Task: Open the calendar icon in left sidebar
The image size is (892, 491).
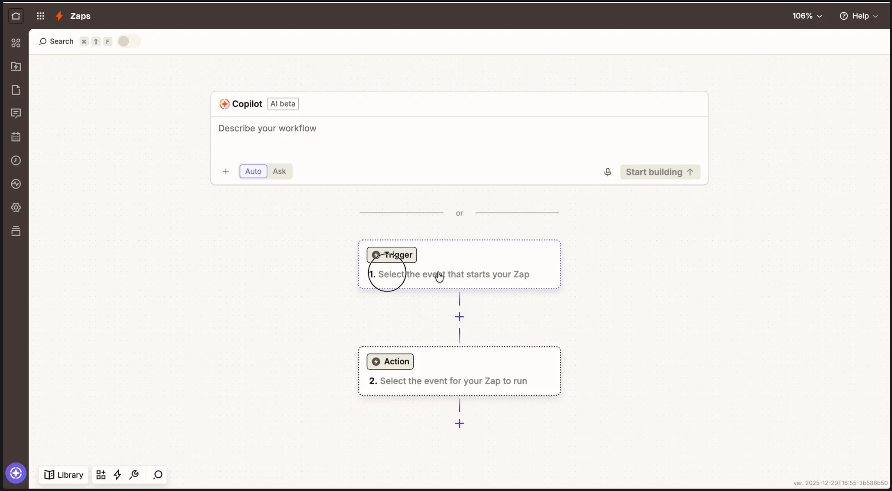Action: click(15, 136)
